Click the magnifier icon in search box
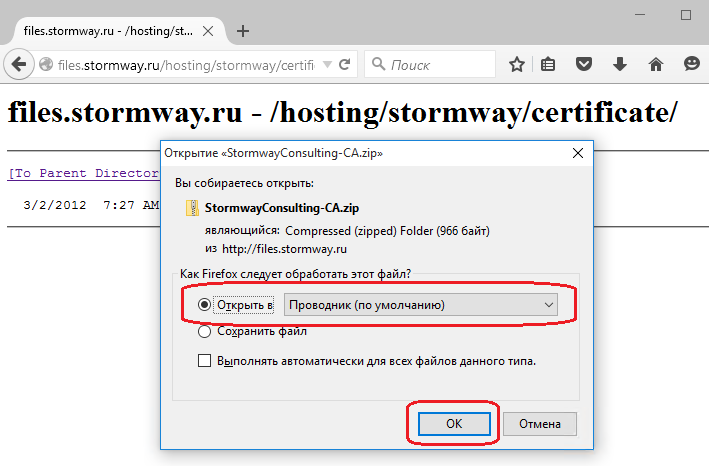The image size is (709, 466). coord(378,64)
